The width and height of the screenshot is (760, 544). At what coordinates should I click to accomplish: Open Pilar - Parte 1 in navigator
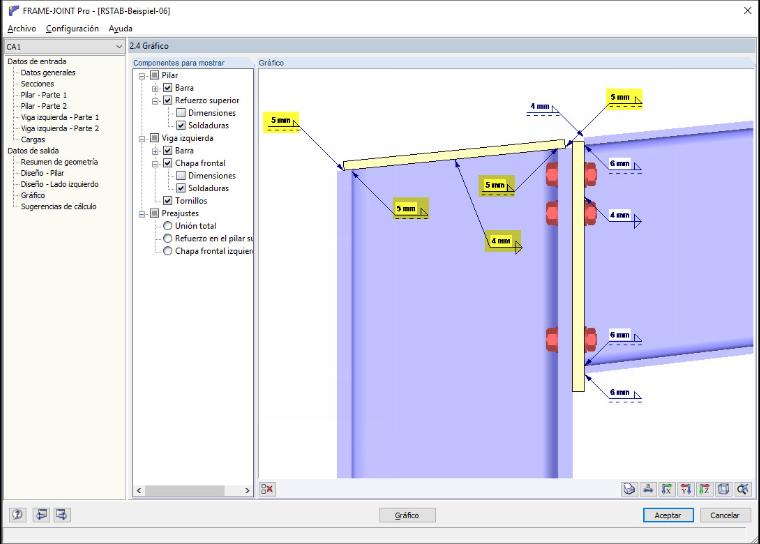44,95
